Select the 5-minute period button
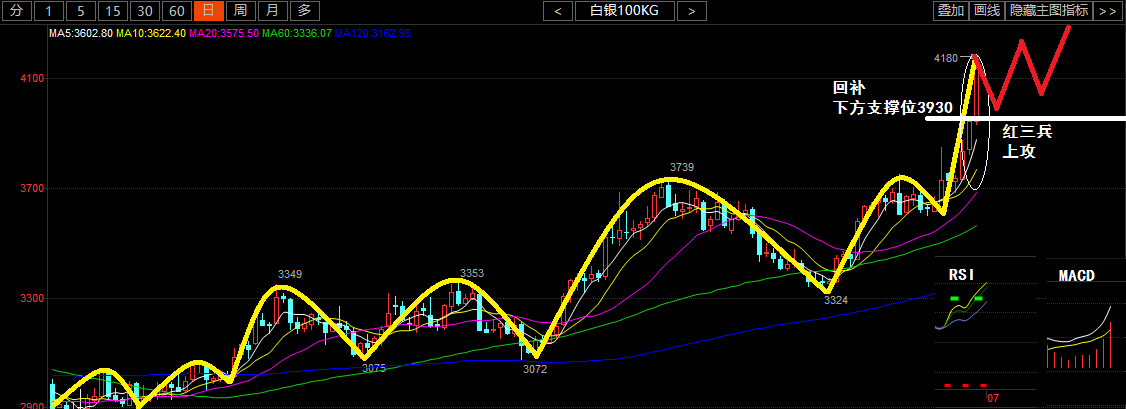Screen dimensions: 1126x409 [82, 11]
